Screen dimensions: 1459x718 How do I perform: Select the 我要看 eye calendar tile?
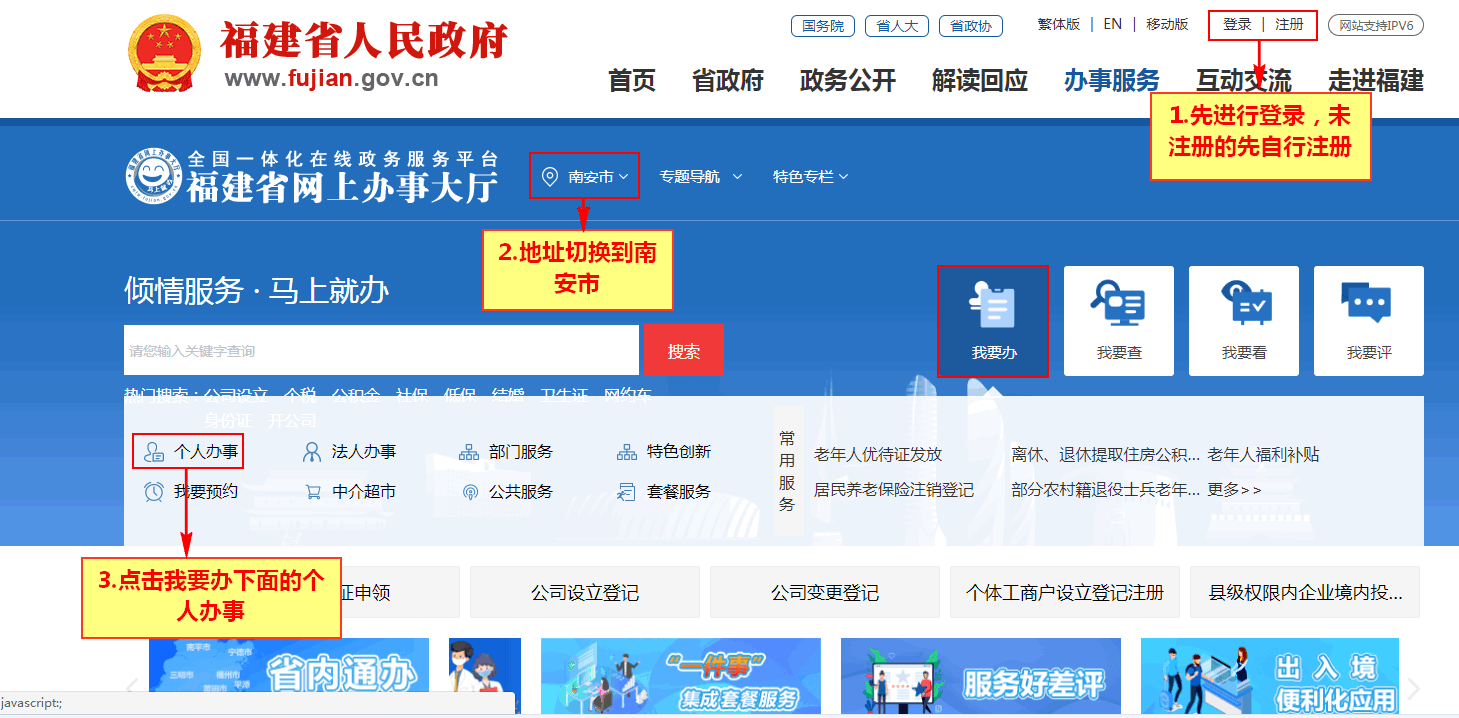(x=1244, y=321)
